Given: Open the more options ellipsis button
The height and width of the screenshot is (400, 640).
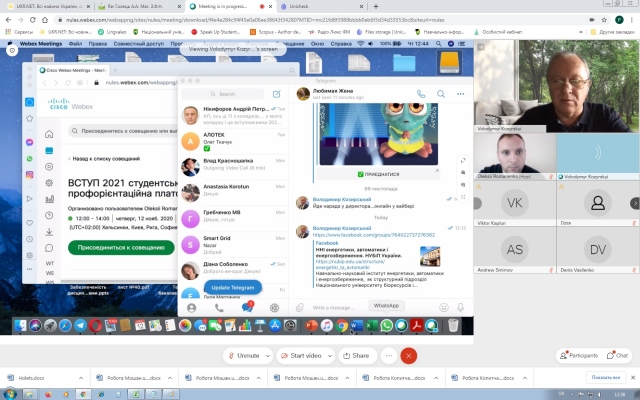Looking at the screenshot, I should pos(389,356).
